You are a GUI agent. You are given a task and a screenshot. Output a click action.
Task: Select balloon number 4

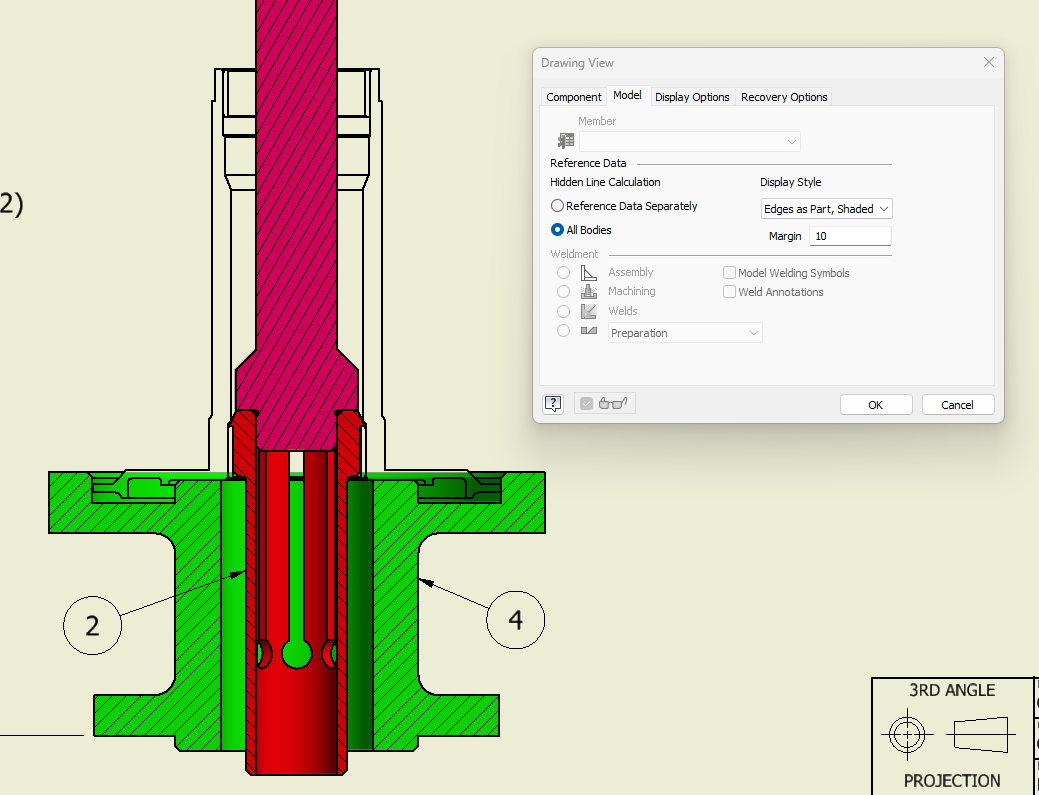pos(516,620)
